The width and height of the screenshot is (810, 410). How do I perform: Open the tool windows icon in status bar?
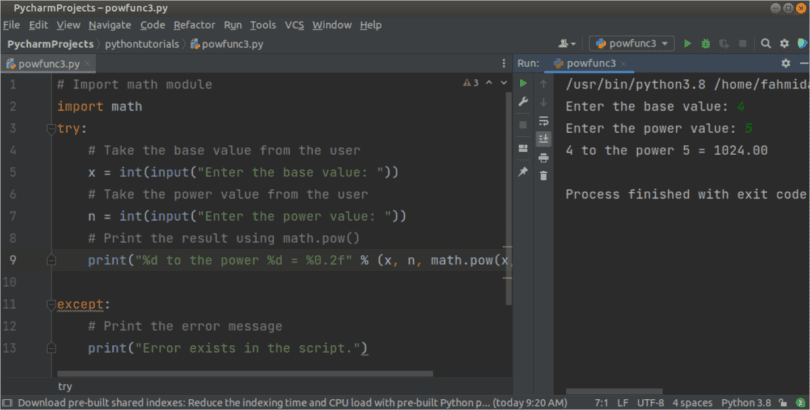pos(7,403)
